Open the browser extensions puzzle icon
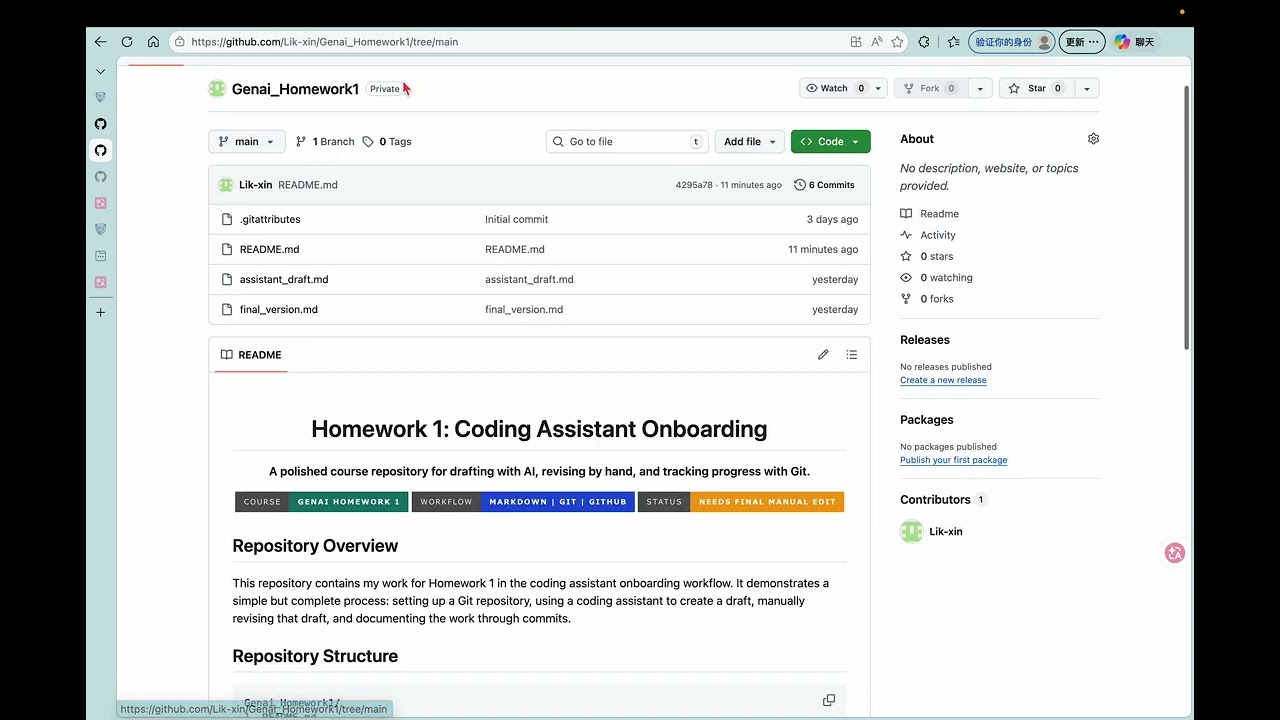 (924, 42)
